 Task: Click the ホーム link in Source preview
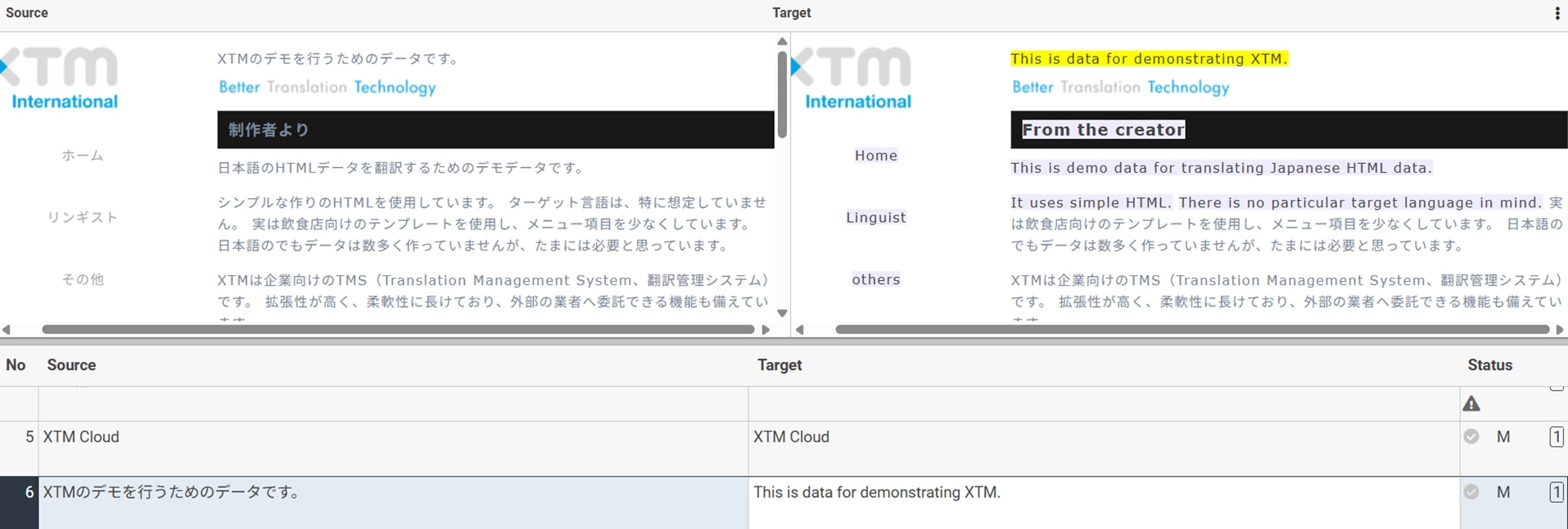point(83,156)
